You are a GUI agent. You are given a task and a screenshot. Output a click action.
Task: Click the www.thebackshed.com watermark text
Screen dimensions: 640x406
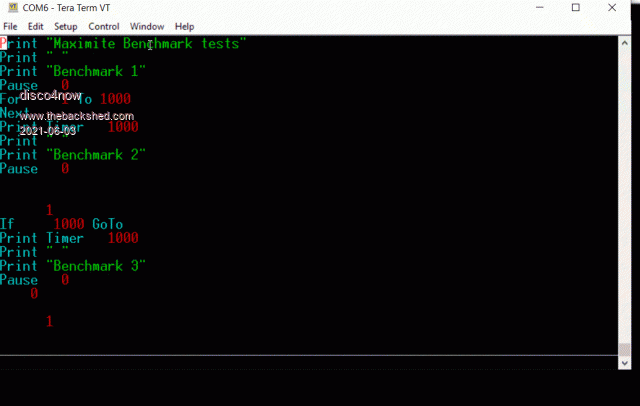(77, 116)
